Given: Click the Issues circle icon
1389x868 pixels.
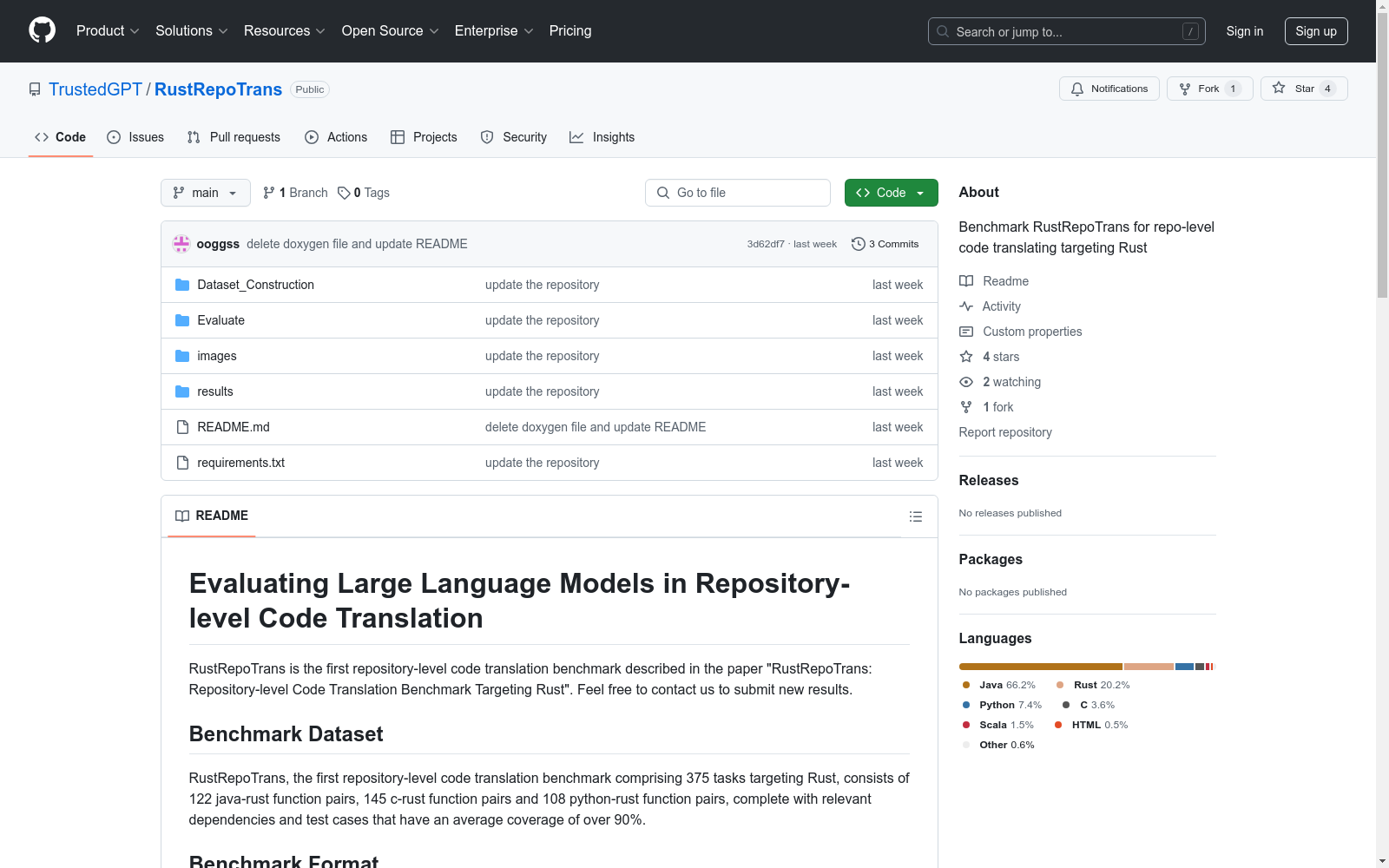Looking at the screenshot, I should click(x=114, y=137).
